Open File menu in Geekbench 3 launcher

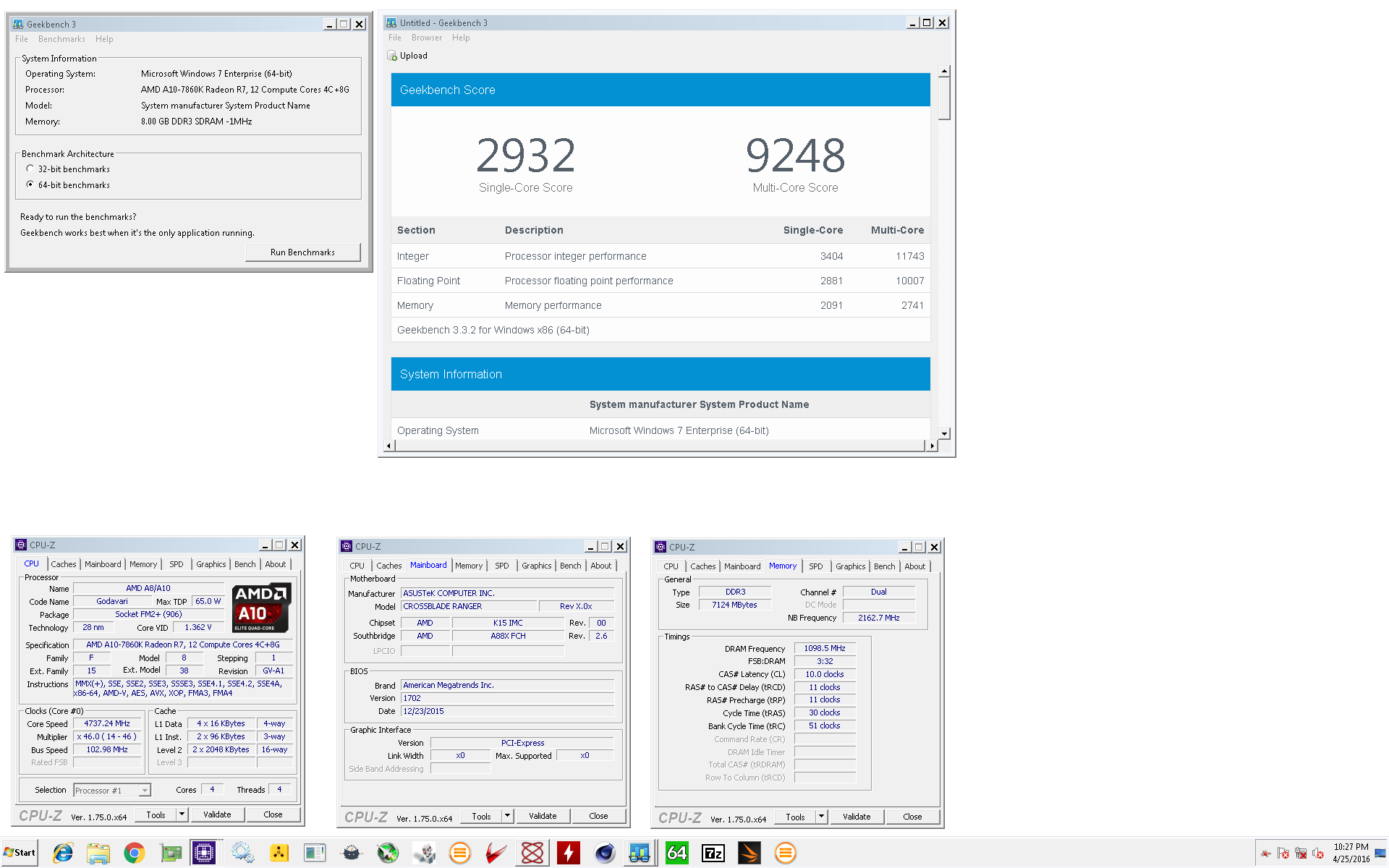click(22, 39)
